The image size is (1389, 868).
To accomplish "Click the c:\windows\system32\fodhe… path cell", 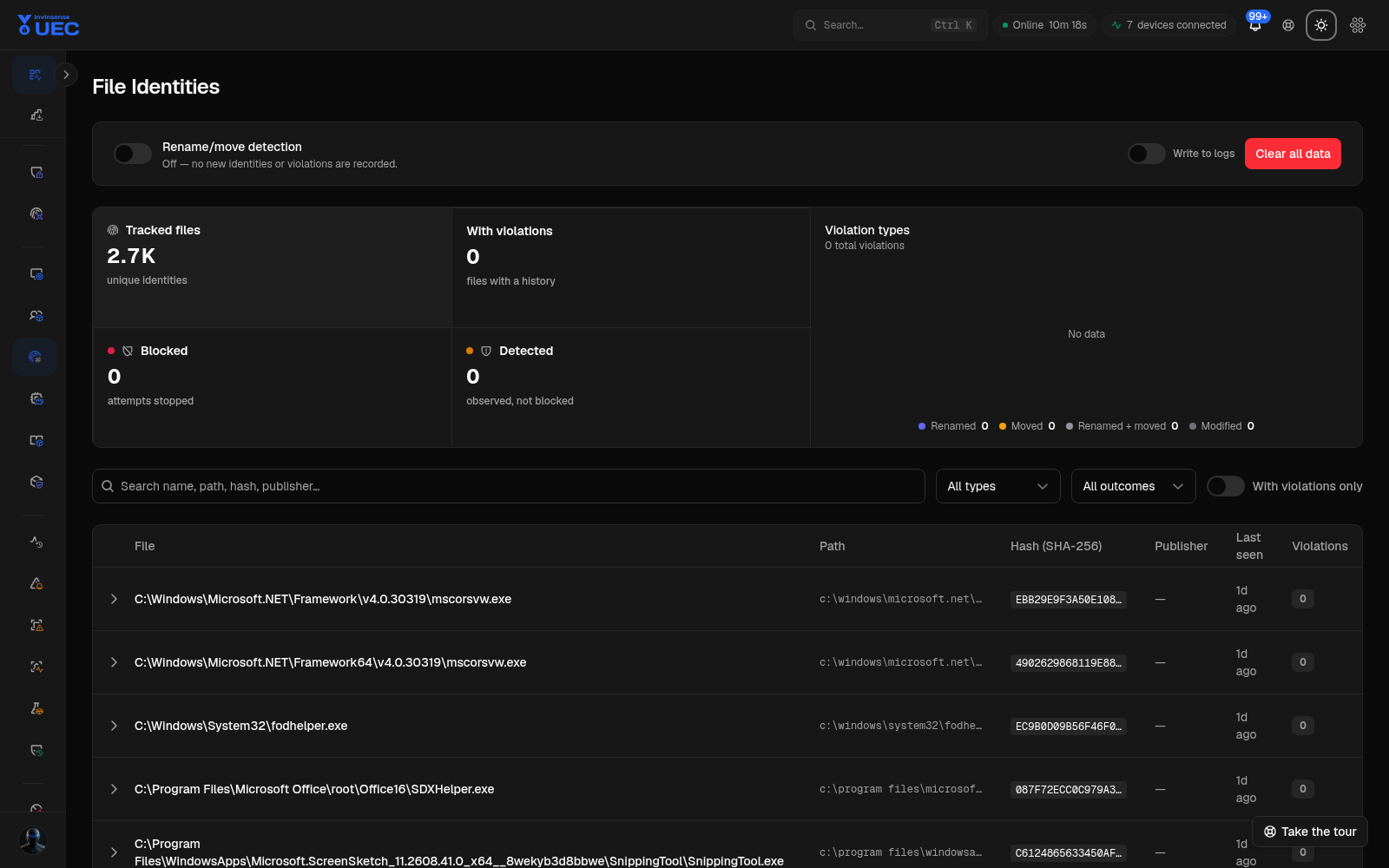I will coord(900,726).
